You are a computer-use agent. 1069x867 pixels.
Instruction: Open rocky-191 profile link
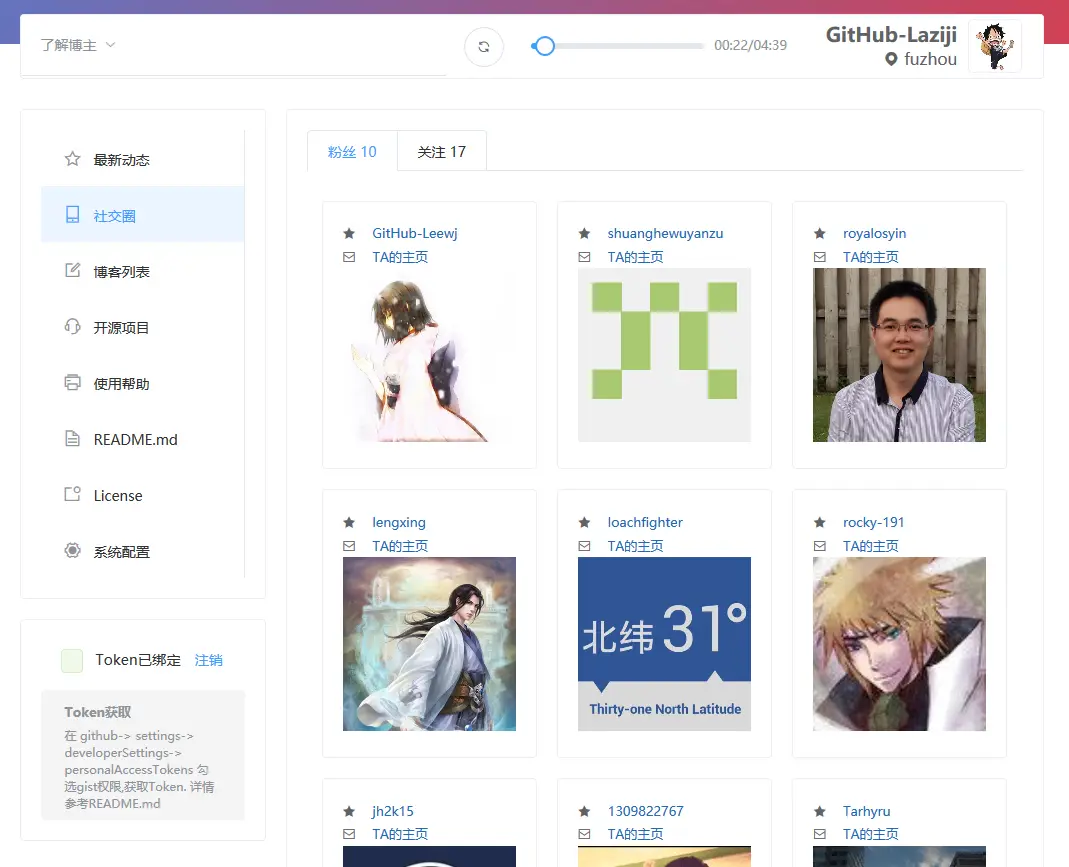click(873, 522)
